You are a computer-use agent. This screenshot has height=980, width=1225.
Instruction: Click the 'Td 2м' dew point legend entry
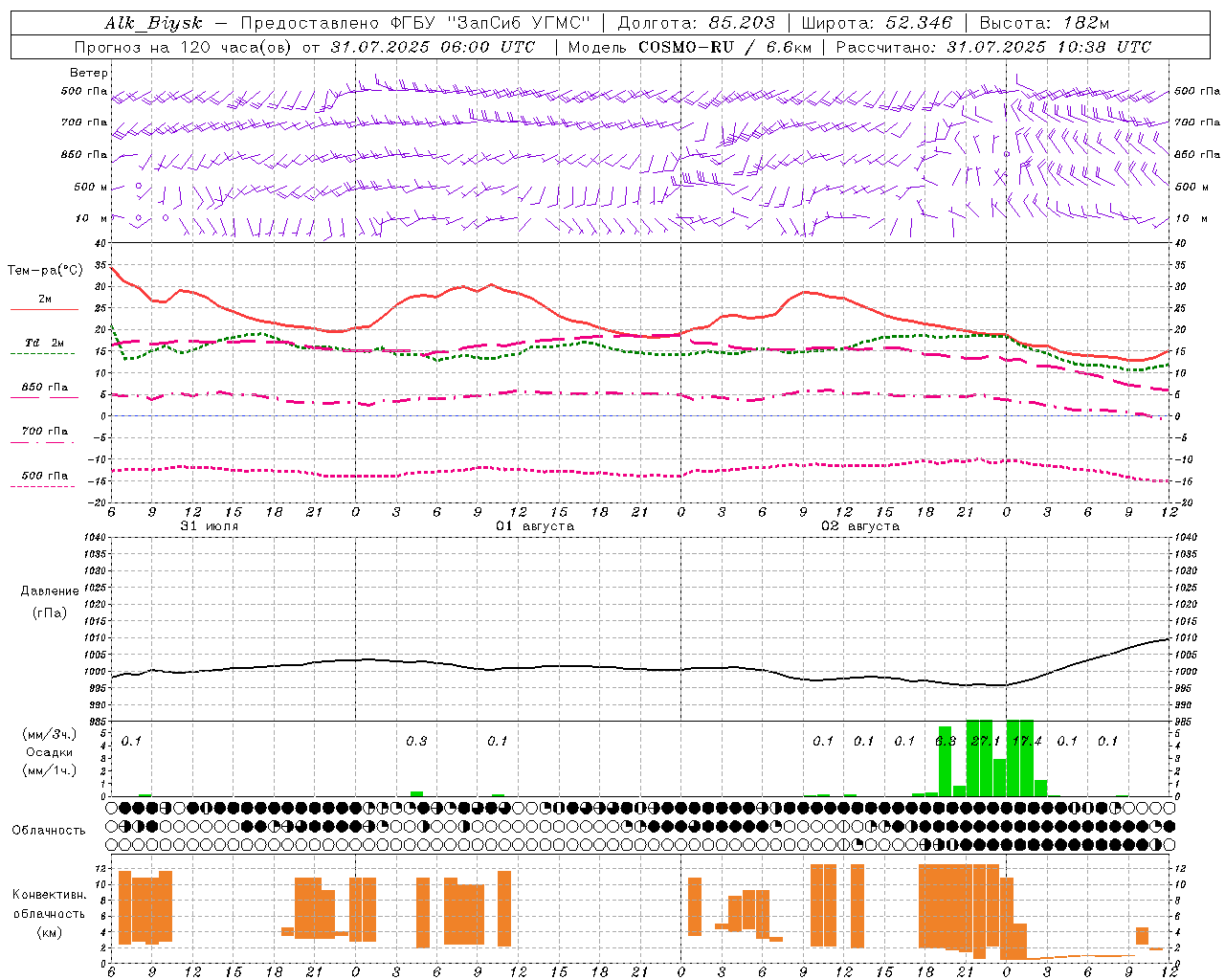[x=44, y=343]
